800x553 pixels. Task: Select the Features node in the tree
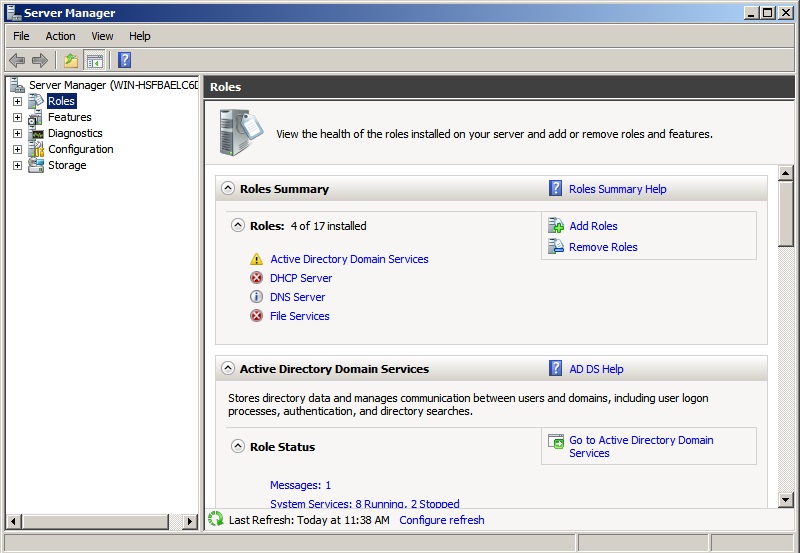(70, 117)
